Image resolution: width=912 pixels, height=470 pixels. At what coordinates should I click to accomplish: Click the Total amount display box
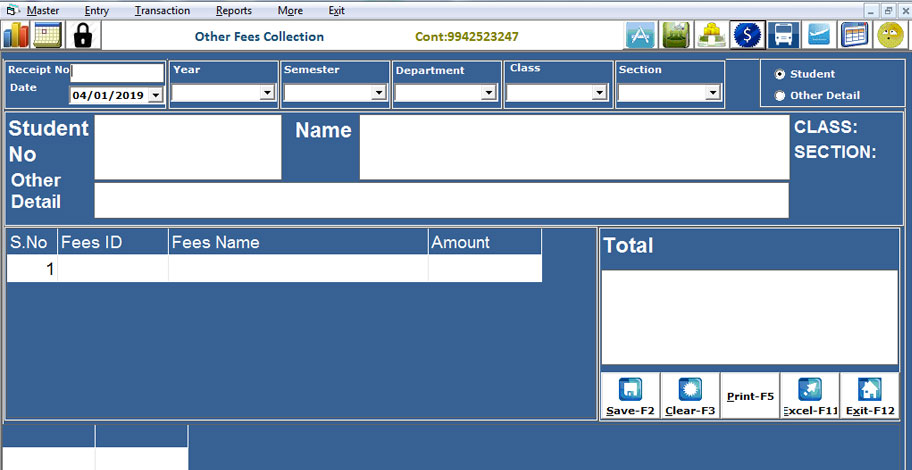[x=750, y=317]
